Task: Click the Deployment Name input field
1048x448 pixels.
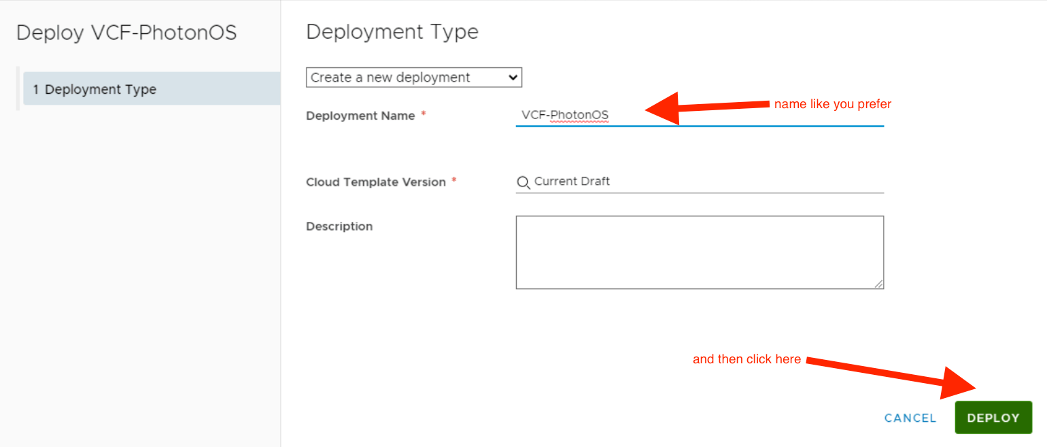Action: (x=699, y=115)
